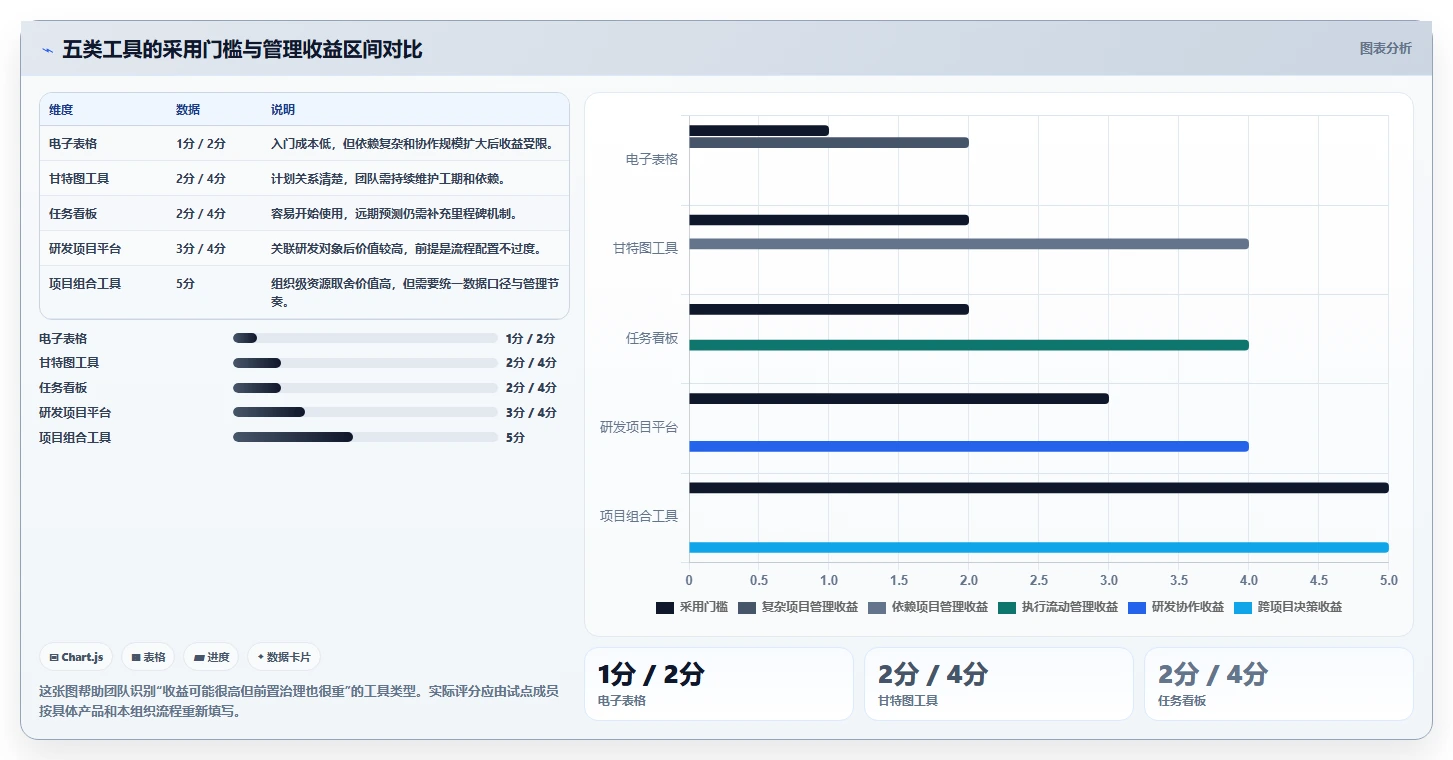Click the gray 复杂项目管理收益 bar for 电子表格

829,142
